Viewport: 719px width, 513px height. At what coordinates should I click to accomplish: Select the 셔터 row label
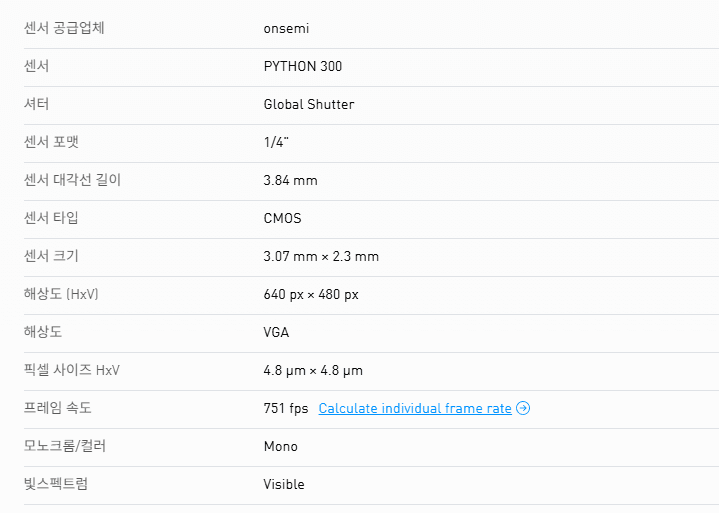[x=37, y=104]
